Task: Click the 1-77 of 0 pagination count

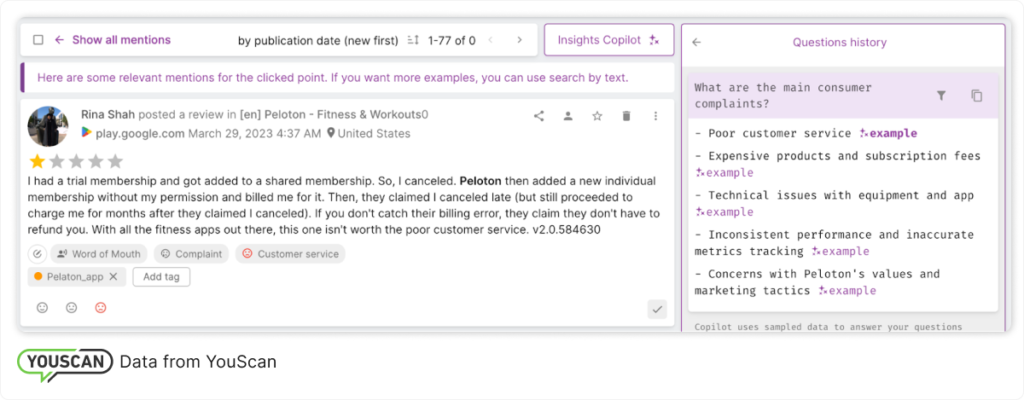Action: point(451,41)
